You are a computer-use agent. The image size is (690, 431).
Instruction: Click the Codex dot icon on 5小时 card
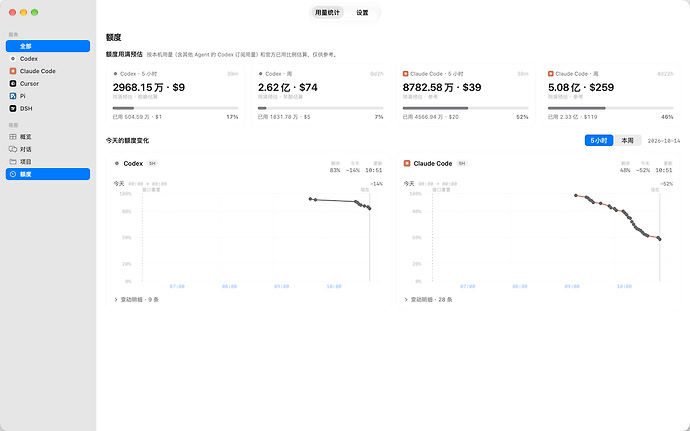115,74
